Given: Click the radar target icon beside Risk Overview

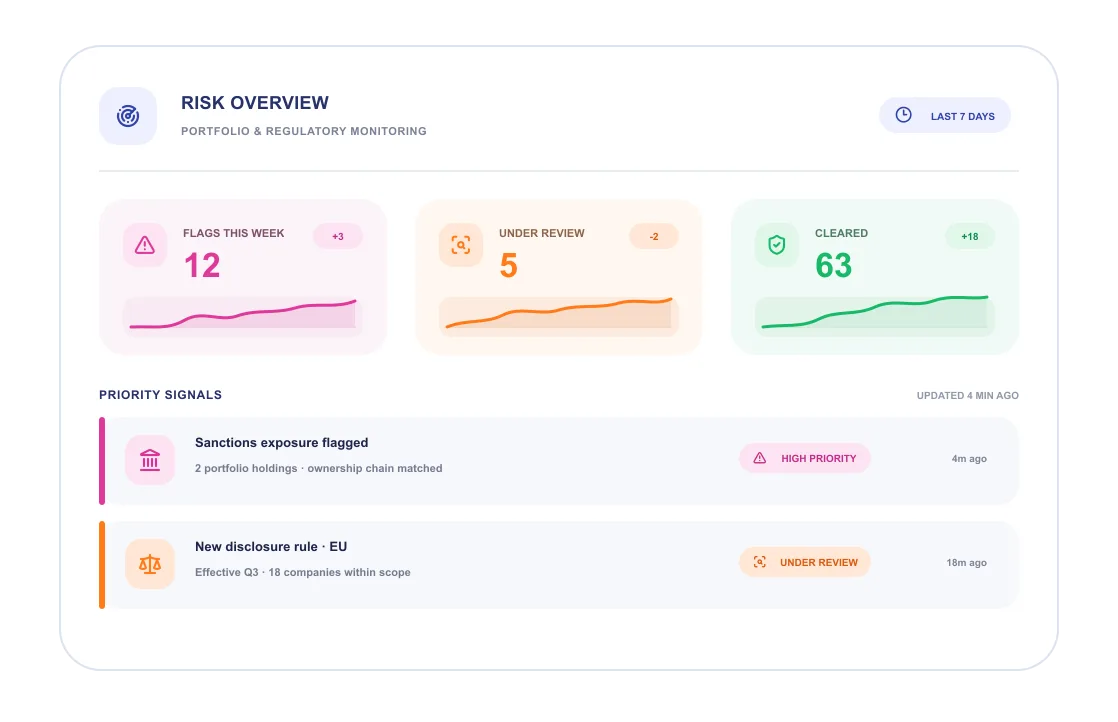Looking at the screenshot, I should [128, 115].
